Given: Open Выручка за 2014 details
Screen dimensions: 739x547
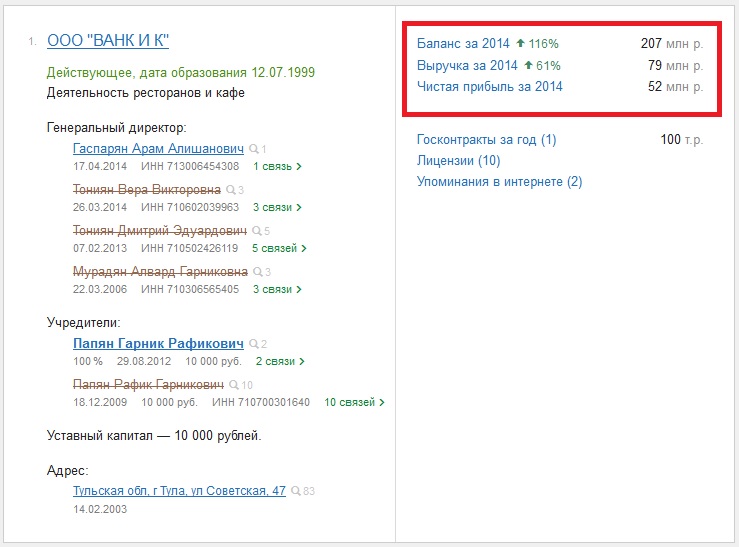Looking at the screenshot, I should click(467, 66).
